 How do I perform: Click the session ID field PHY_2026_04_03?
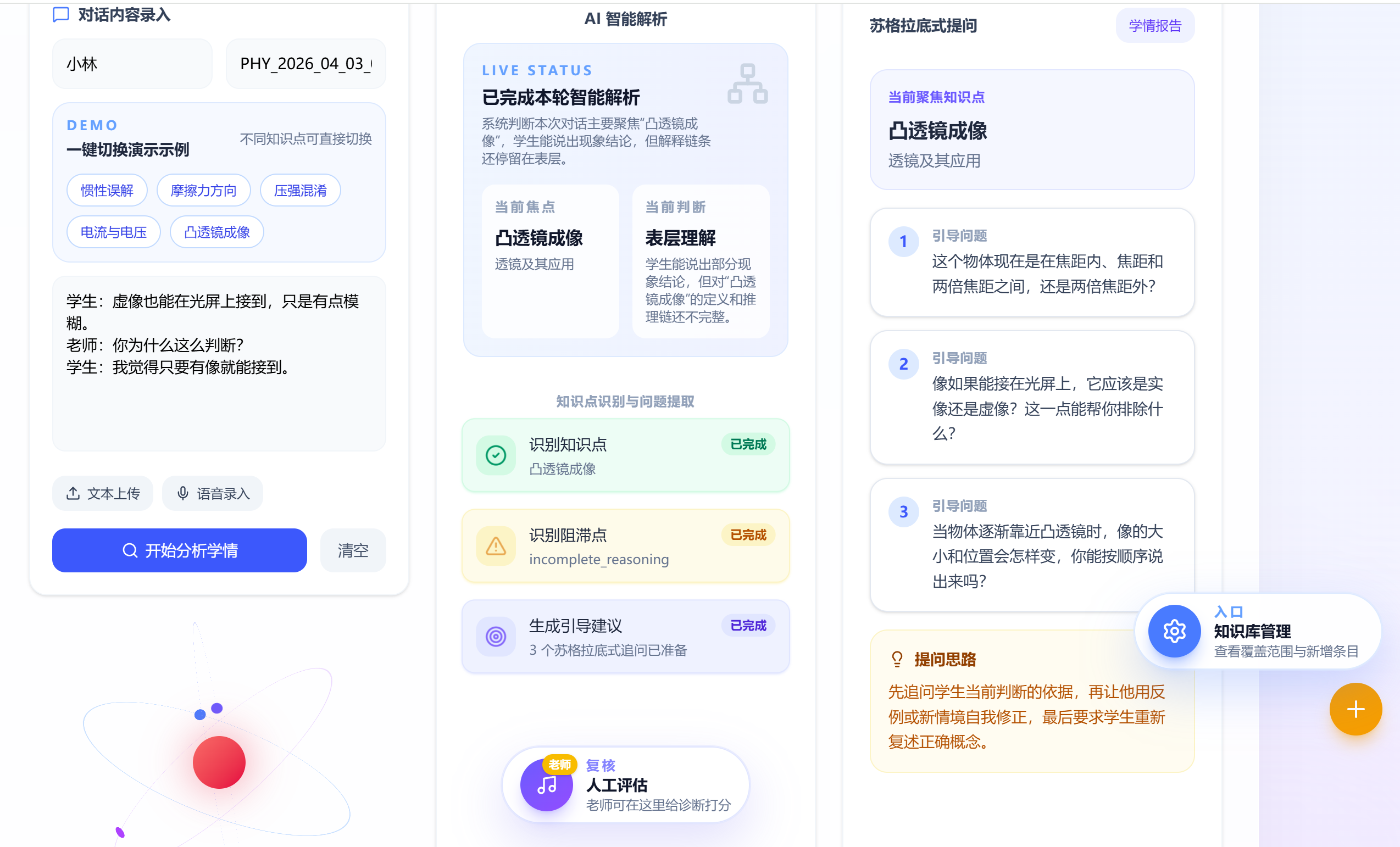pyautogui.click(x=305, y=64)
